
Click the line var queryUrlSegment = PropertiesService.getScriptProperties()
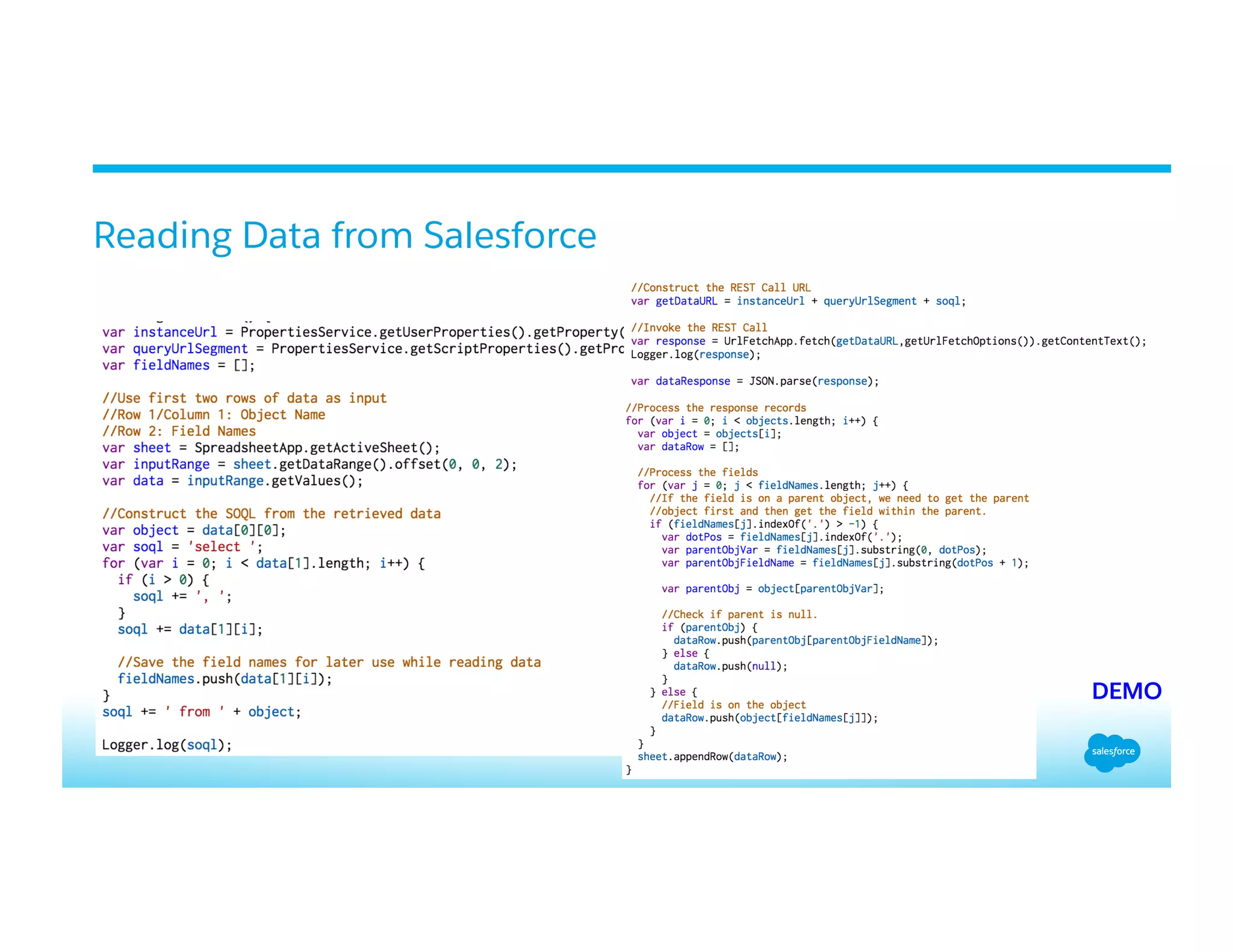pos(362,349)
